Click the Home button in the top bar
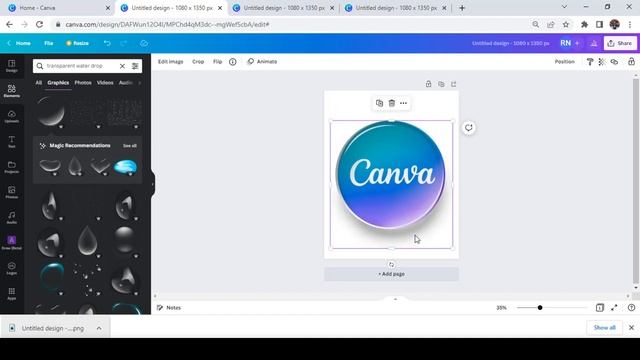The height and width of the screenshot is (360, 640). click(x=19, y=43)
